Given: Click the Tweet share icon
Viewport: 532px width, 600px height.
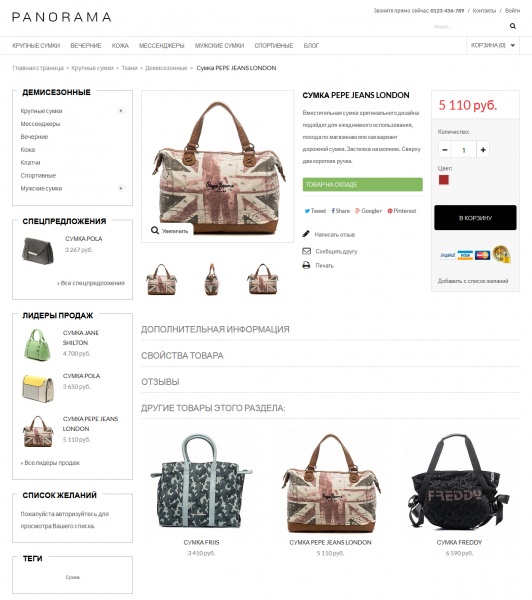Looking at the screenshot, I should (x=307, y=211).
